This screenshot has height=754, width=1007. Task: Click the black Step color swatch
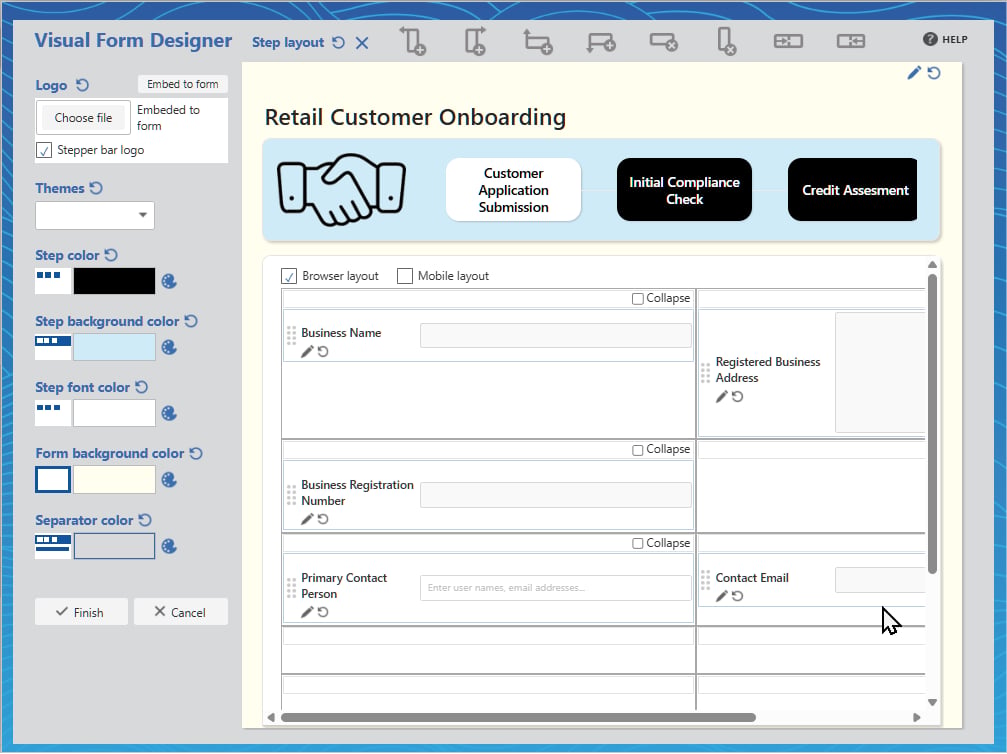pyautogui.click(x=114, y=281)
